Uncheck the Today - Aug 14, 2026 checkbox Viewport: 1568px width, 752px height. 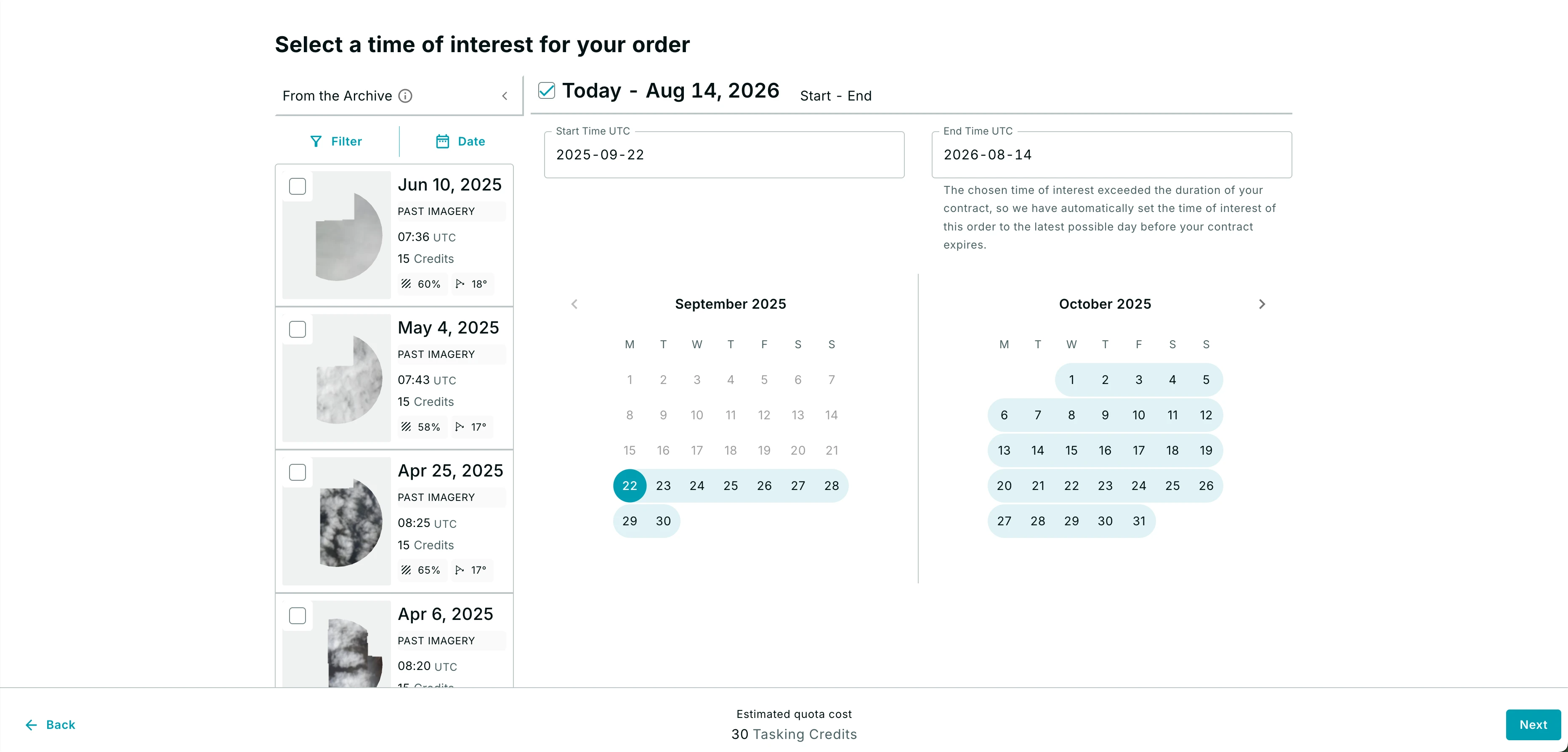pyautogui.click(x=546, y=90)
